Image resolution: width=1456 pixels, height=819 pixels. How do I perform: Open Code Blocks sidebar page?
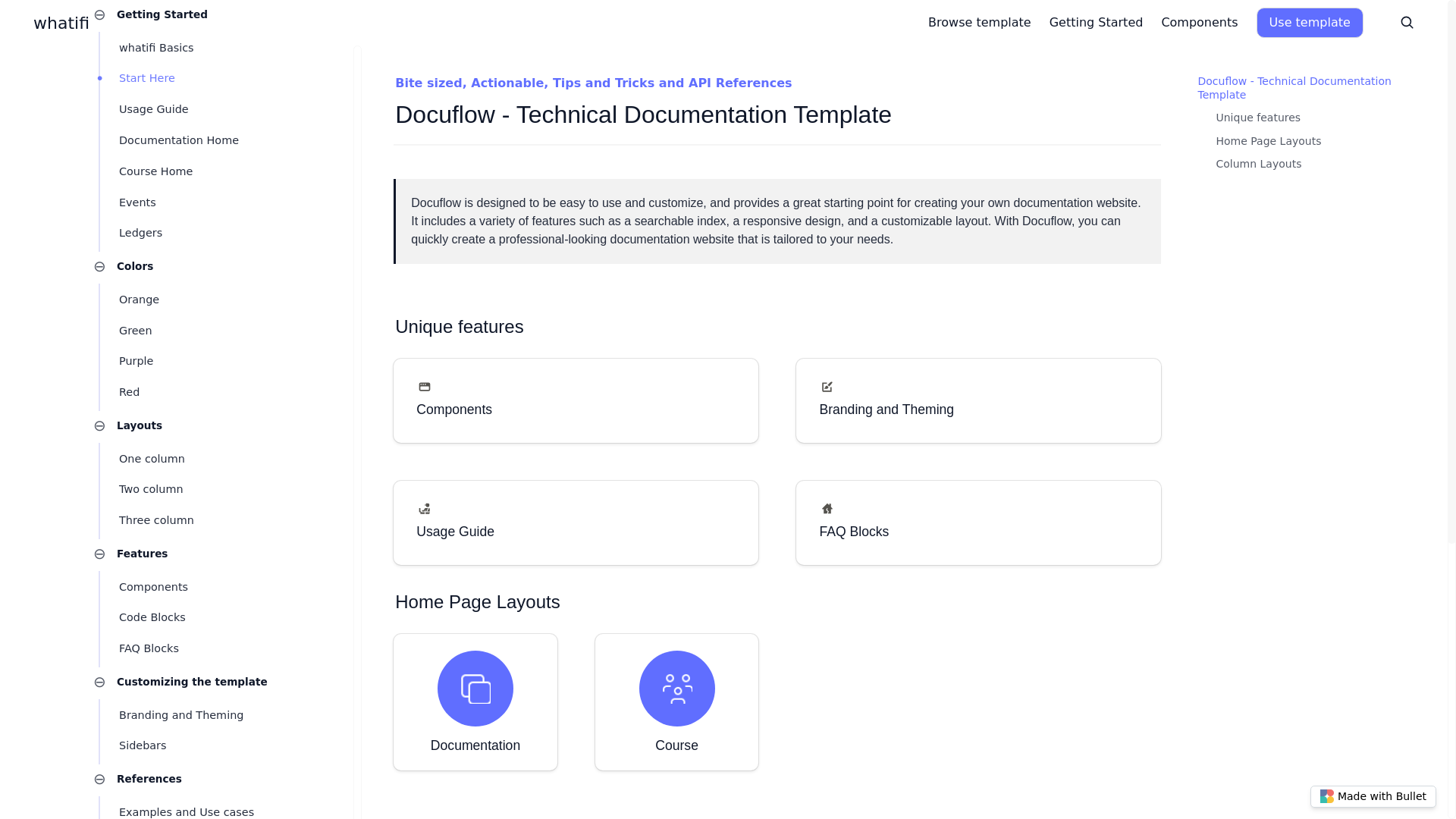click(152, 617)
